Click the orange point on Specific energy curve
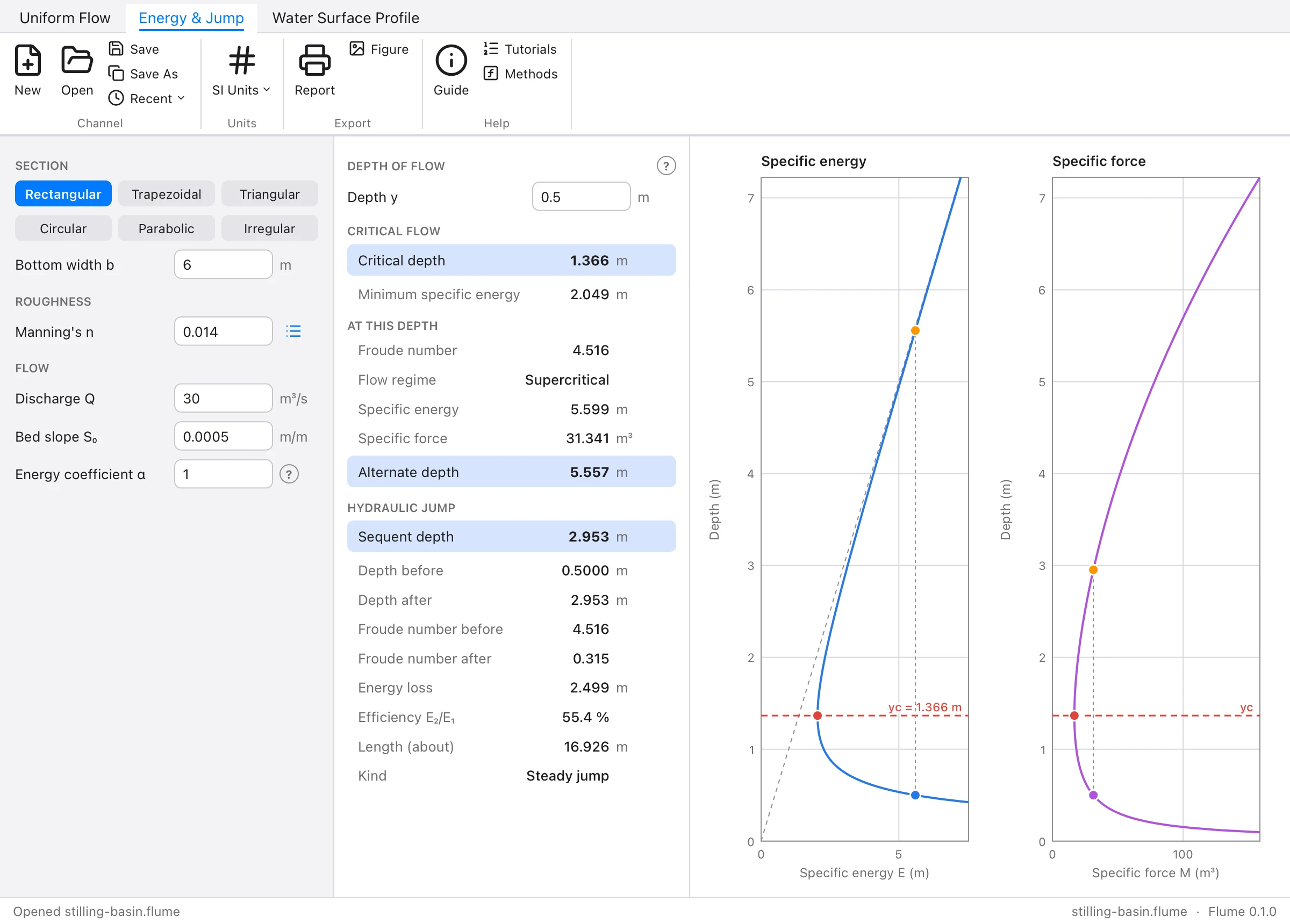The width and height of the screenshot is (1290, 924). coord(915,330)
